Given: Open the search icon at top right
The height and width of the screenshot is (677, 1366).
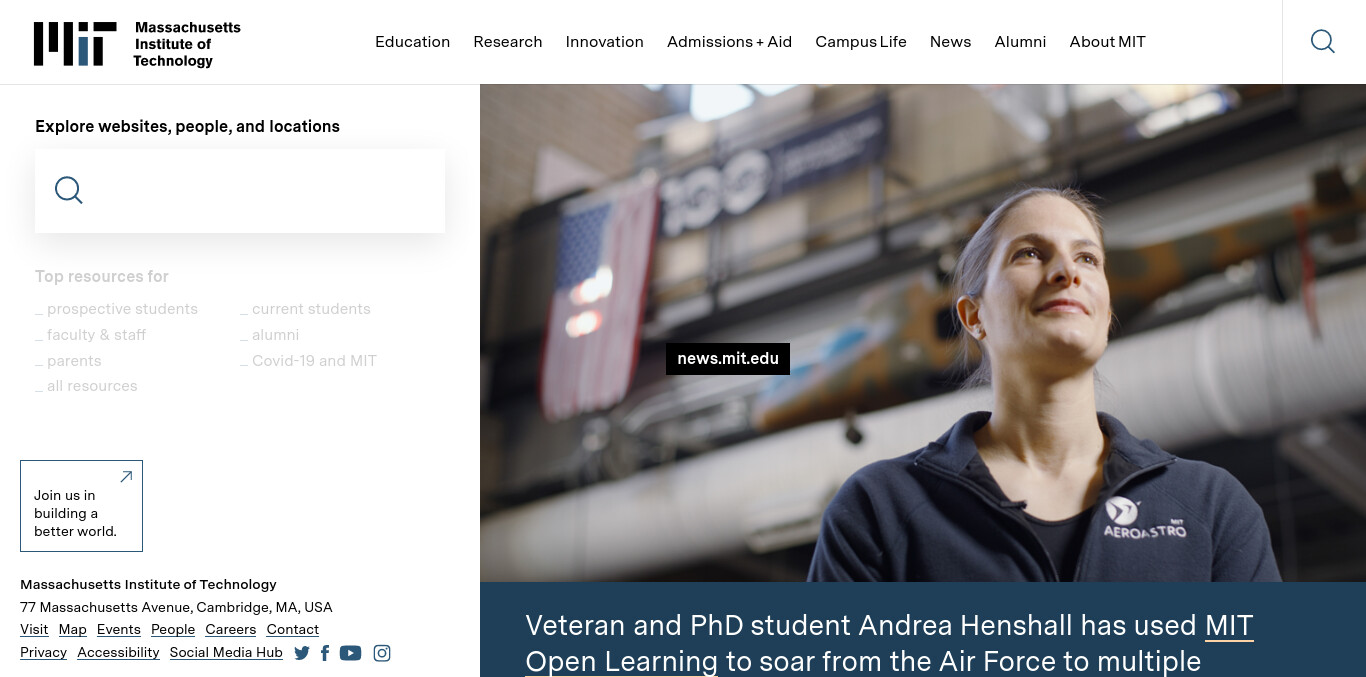Looking at the screenshot, I should pos(1323,42).
